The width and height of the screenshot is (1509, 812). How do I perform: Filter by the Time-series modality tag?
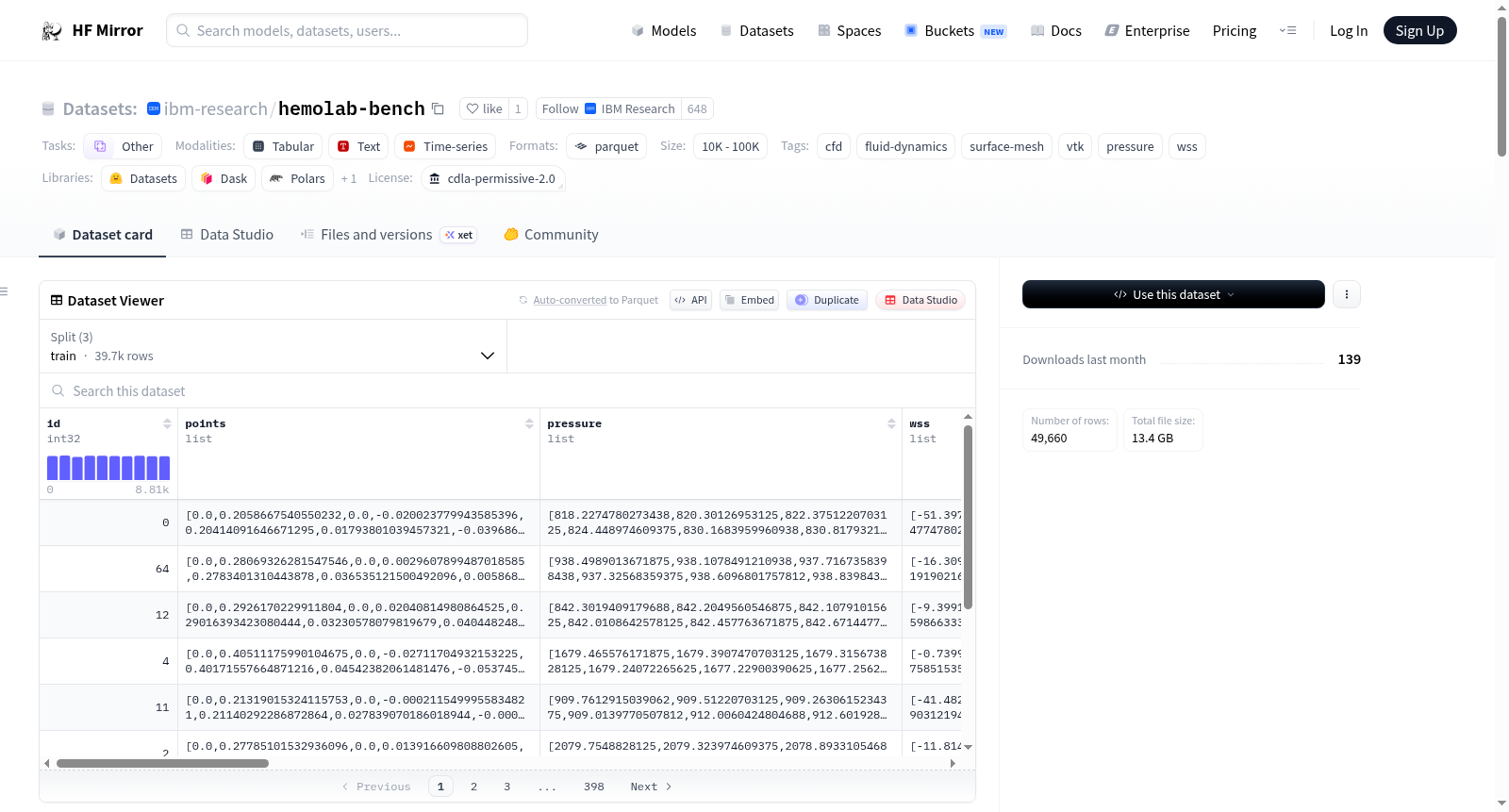point(445,146)
